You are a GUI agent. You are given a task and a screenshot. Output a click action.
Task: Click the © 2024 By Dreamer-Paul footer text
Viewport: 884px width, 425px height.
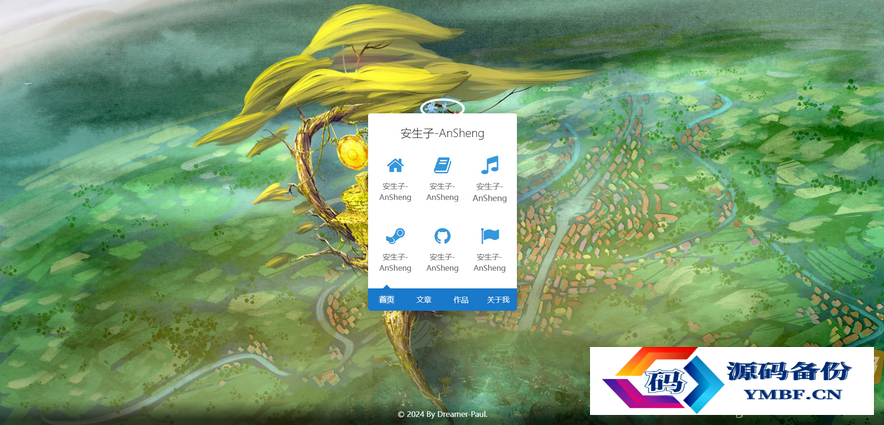coord(443,414)
